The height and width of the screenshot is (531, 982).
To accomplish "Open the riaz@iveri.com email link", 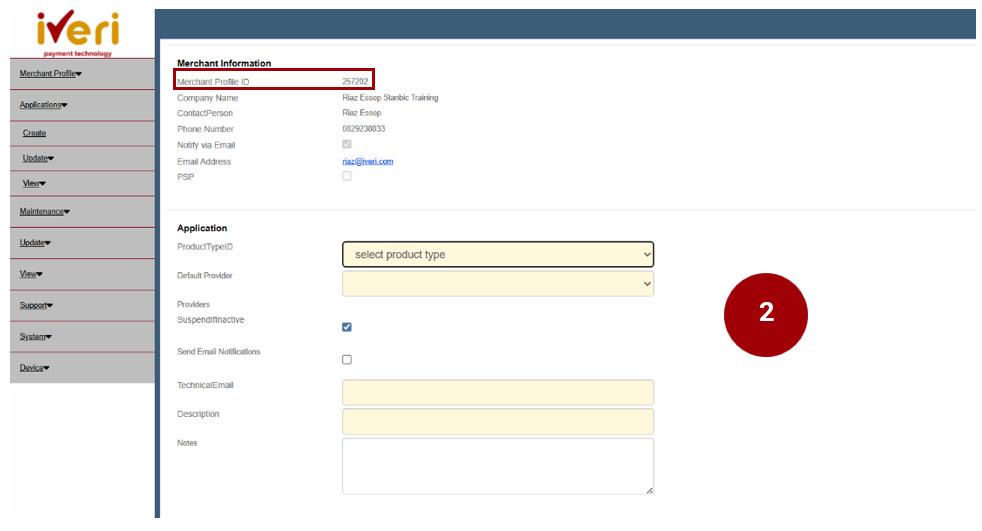I will pos(368,162).
